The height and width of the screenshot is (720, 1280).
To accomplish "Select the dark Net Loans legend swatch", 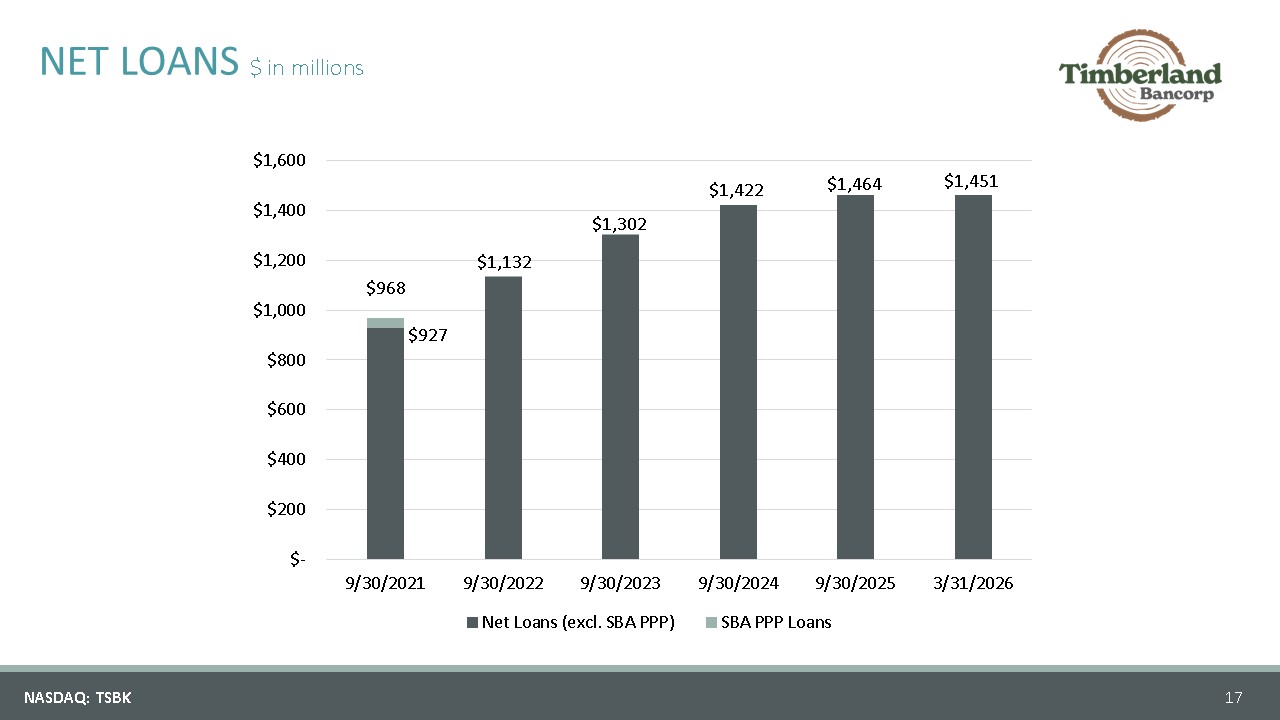I will (x=472, y=622).
